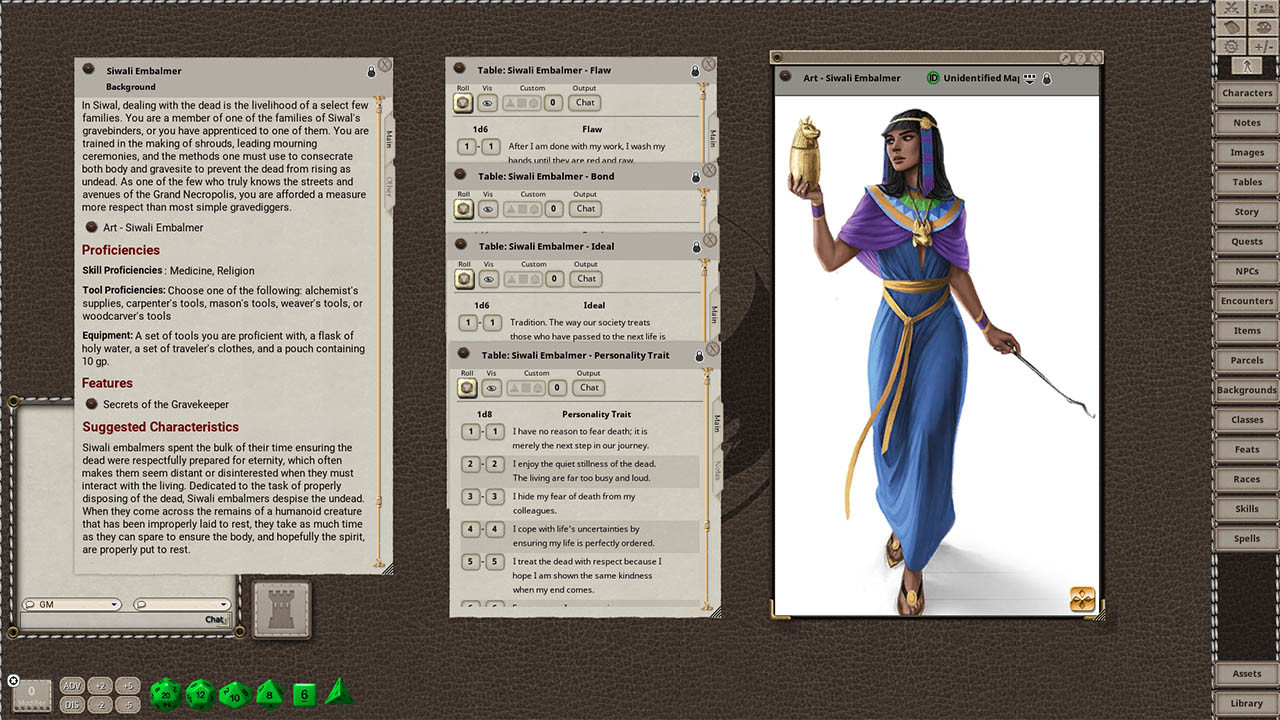Open the GM speaker dropdown
The height and width of the screenshot is (720, 1280).
(70, 604)
